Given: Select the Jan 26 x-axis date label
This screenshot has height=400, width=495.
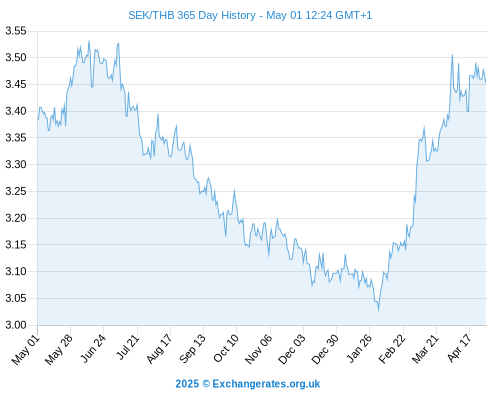Looking at the screenshot, I should [x=359, y=348].
